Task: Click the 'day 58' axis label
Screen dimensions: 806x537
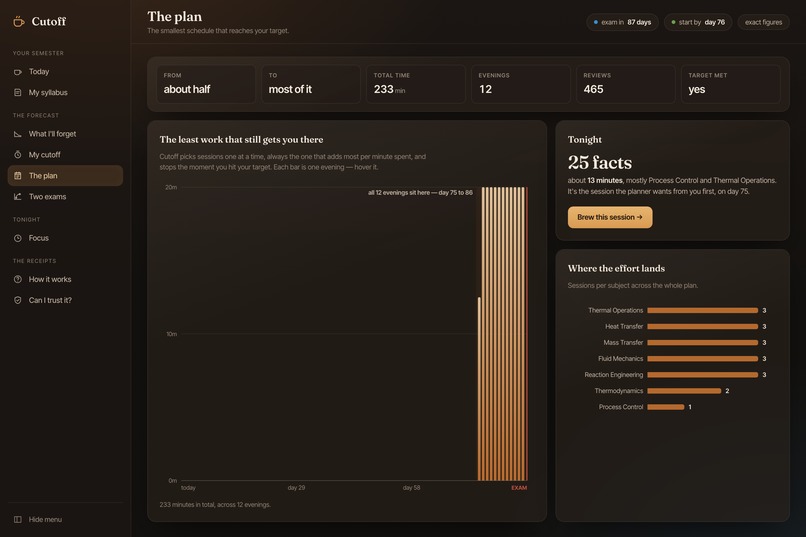Action: (411, 488)
